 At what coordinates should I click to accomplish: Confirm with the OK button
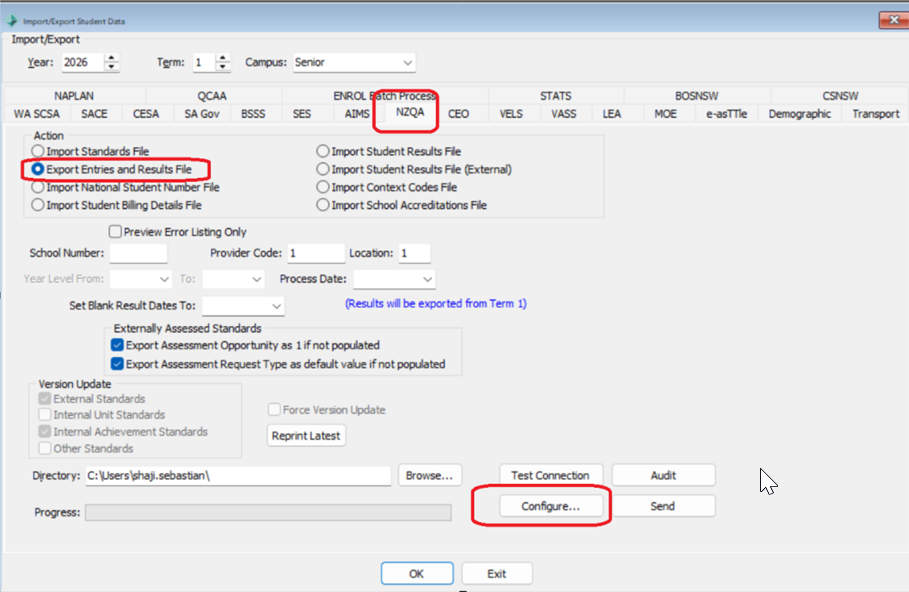[x=417, y=573]
